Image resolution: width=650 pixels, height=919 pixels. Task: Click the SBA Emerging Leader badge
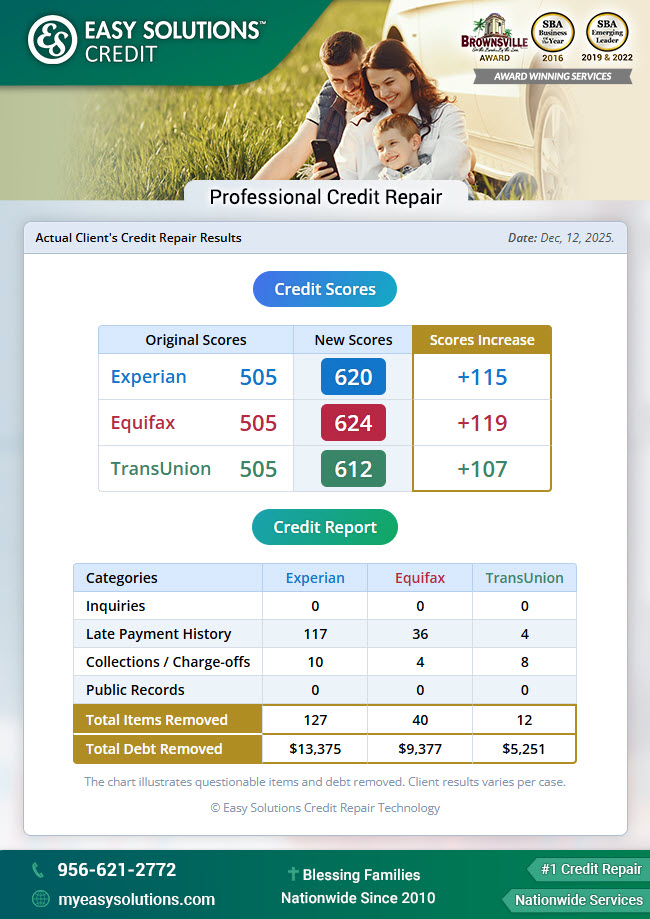(607, 38)
